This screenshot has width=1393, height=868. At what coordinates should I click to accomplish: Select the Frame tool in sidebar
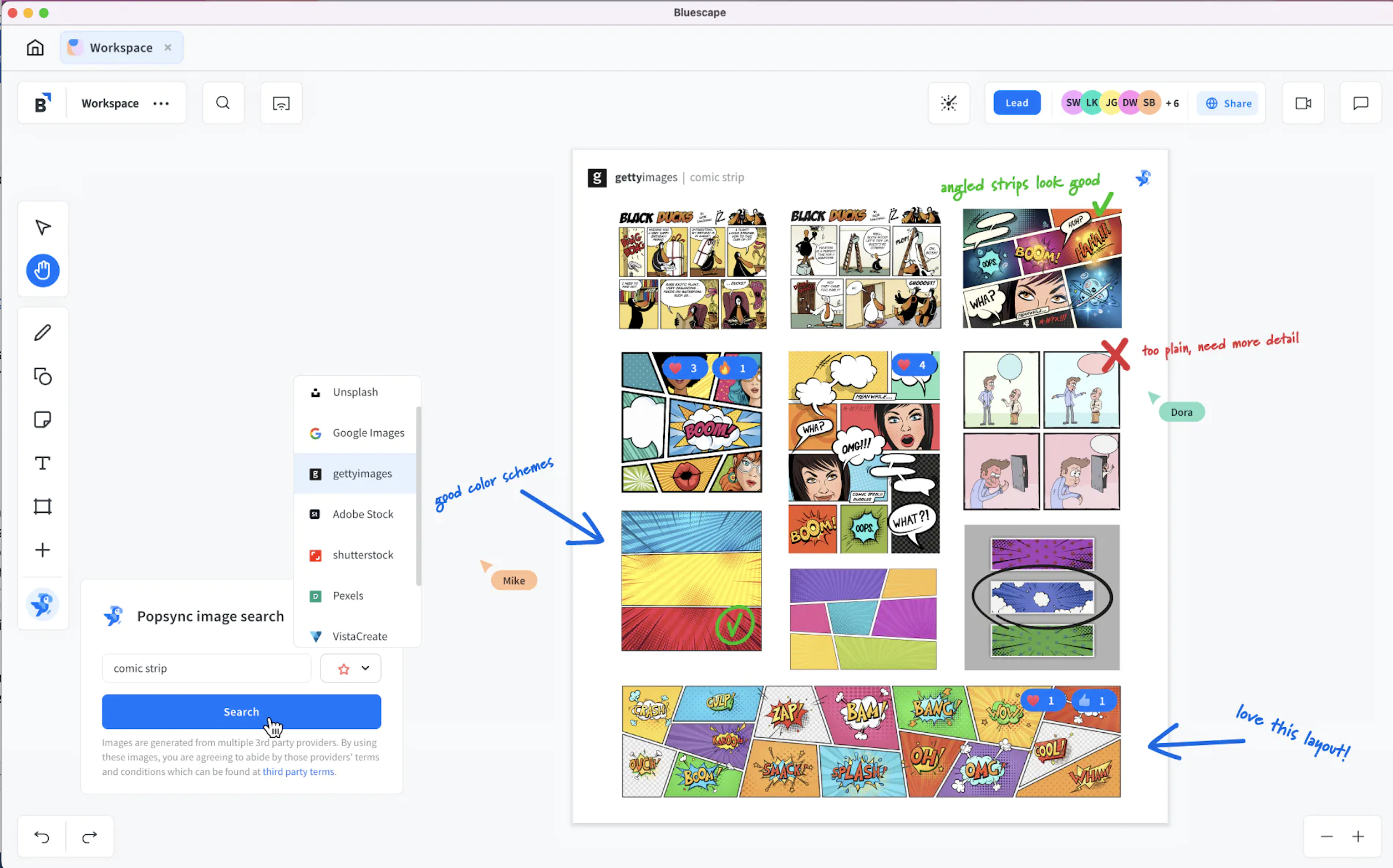(43, 507)
